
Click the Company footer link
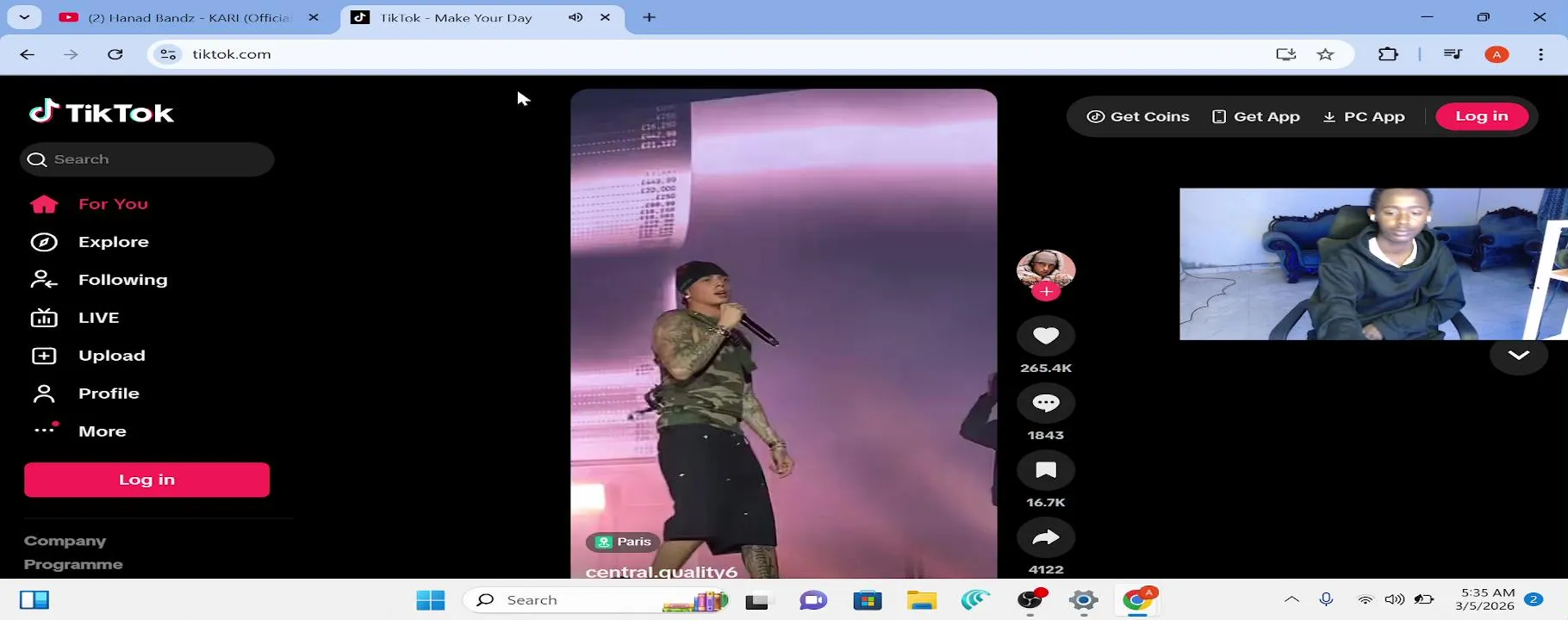65,541
